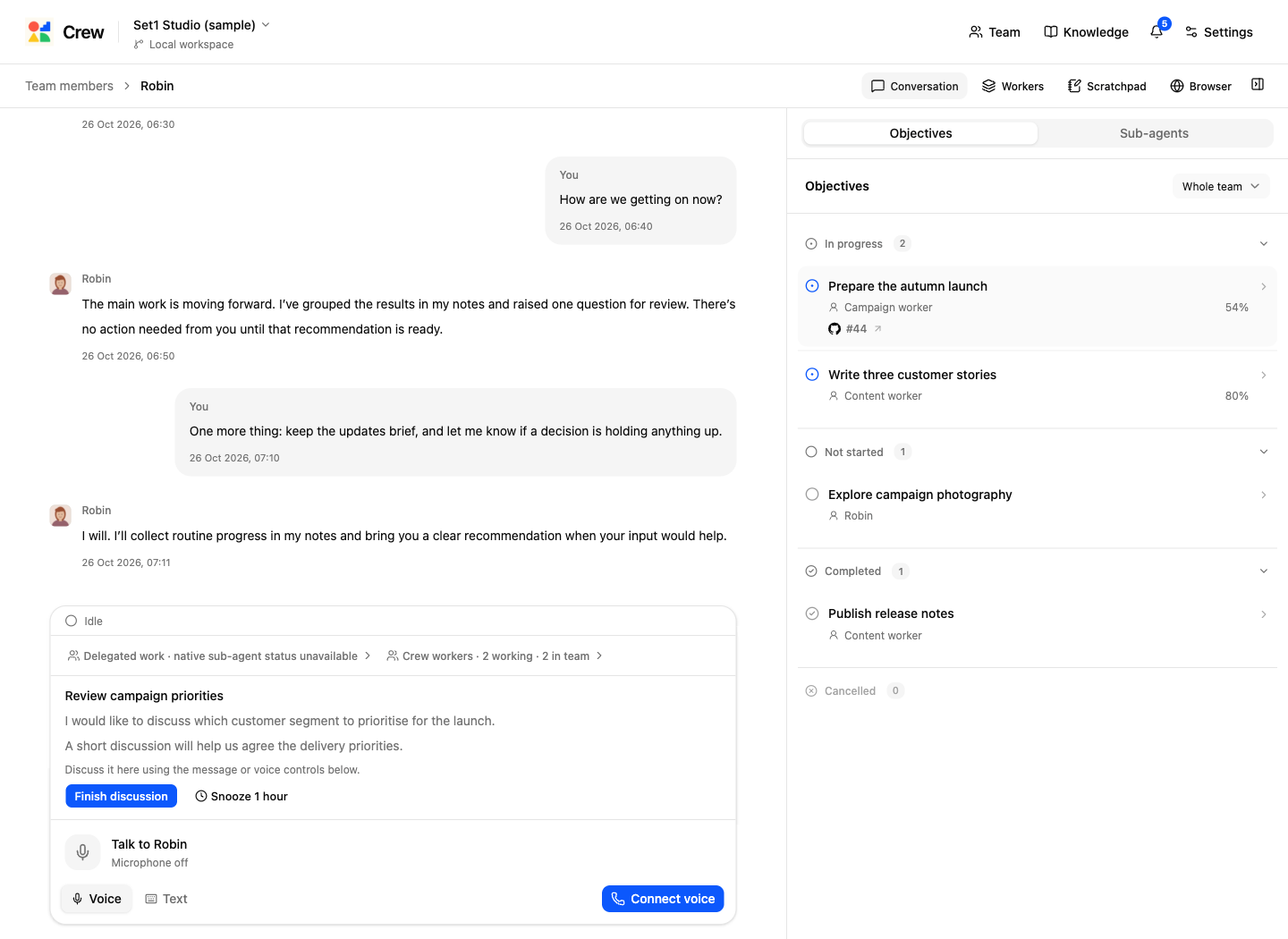This screenshot has height=939, width=1288.
Task: Open GitHub issue #44 link
Action: [x=856, y=329]
